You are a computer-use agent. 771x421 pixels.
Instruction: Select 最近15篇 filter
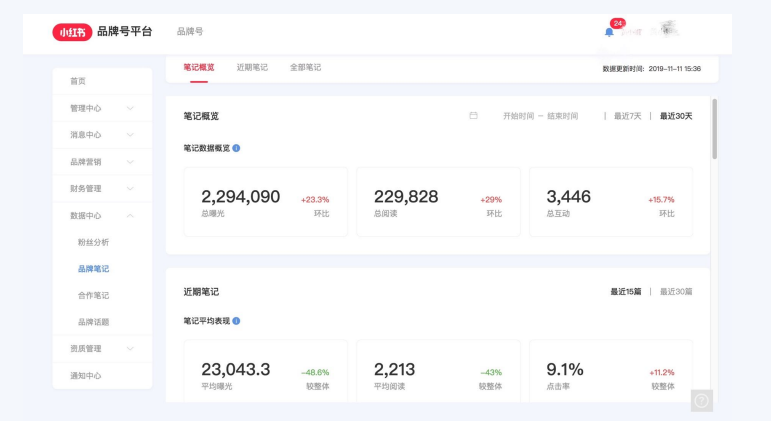(625, 292)
